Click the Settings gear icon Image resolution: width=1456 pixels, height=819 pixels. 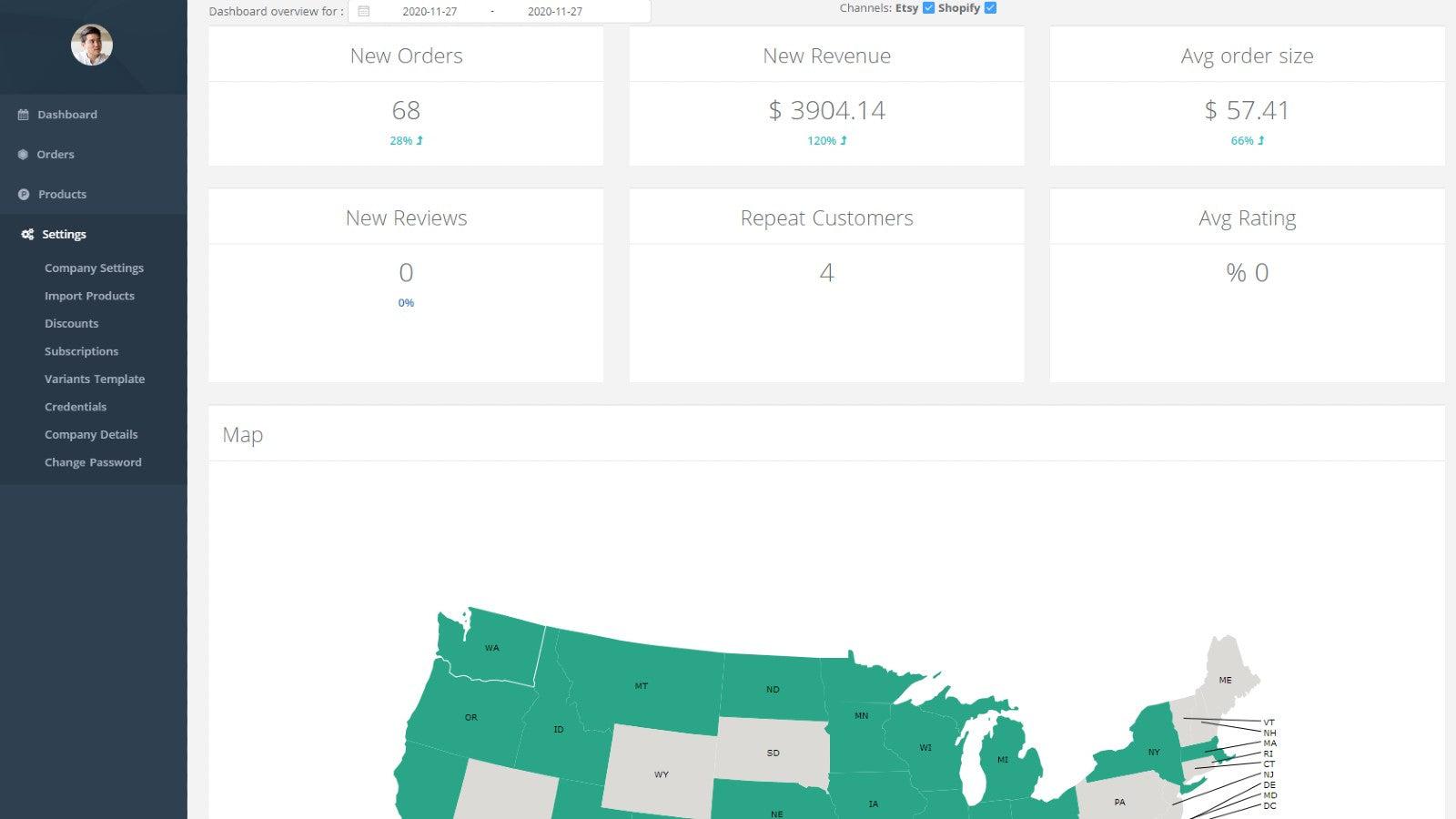coord(25,234)
